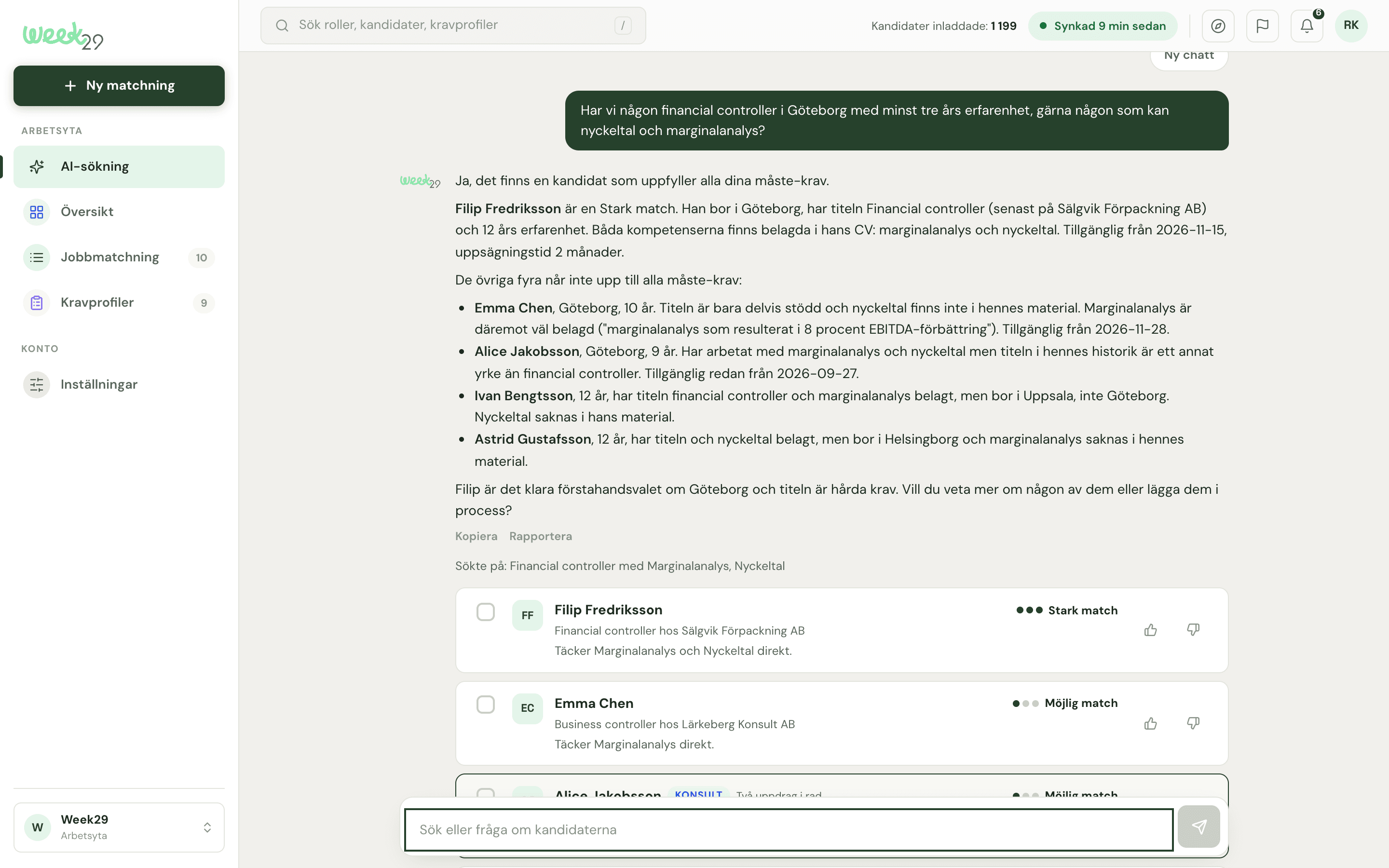The image size is (1389, 868).
Task: Click the Stark match label
Action: pyautogui.click(x=1082, y=610)
